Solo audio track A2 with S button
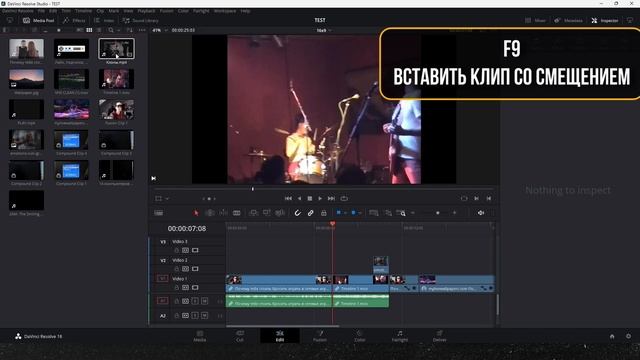This screenshot has width=640, height=360. click(195, 316)
